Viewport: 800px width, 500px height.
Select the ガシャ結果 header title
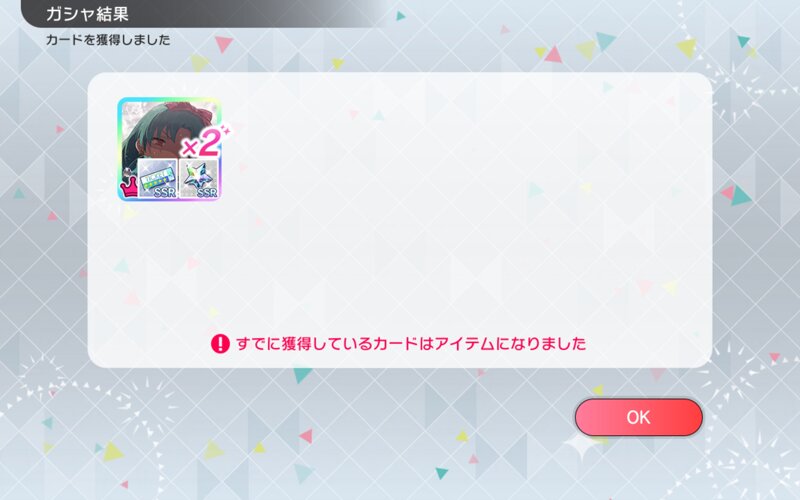[x=87, y=14]
